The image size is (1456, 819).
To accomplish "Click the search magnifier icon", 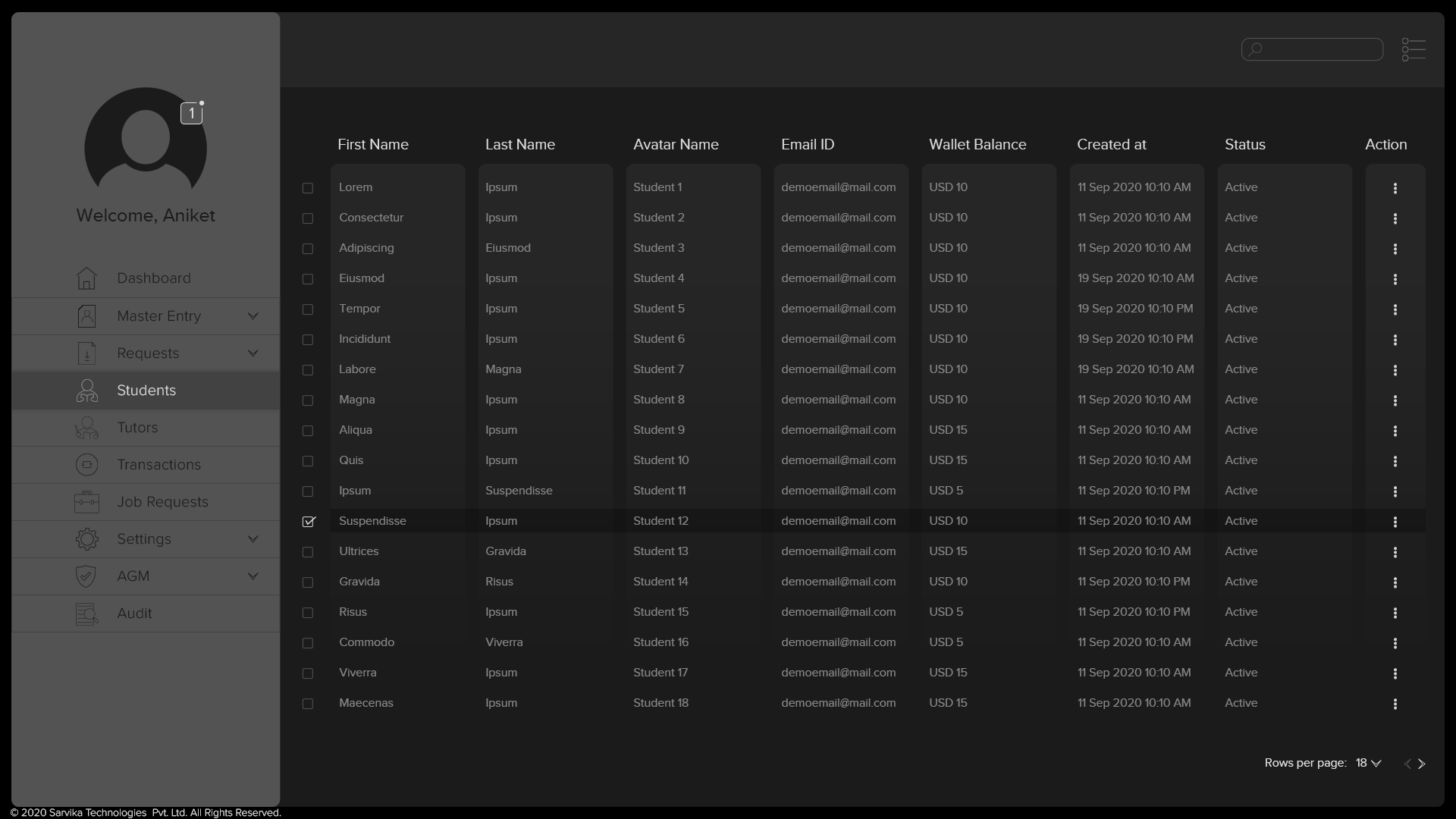I will (1256, 49).
